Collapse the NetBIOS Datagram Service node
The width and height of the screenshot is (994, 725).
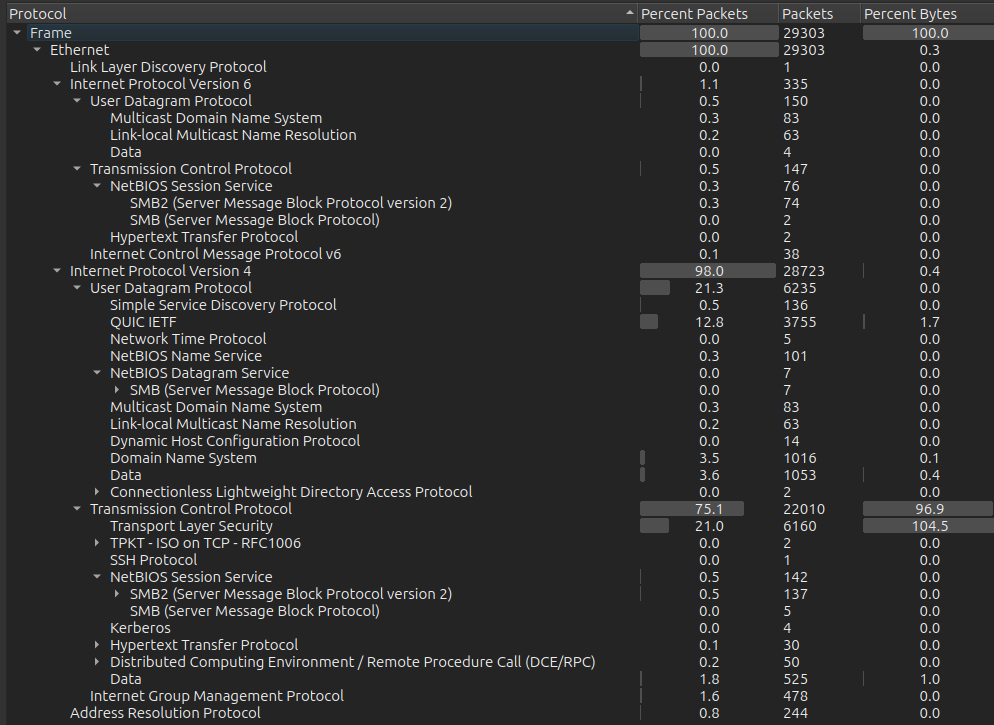(x=97, y=373)
